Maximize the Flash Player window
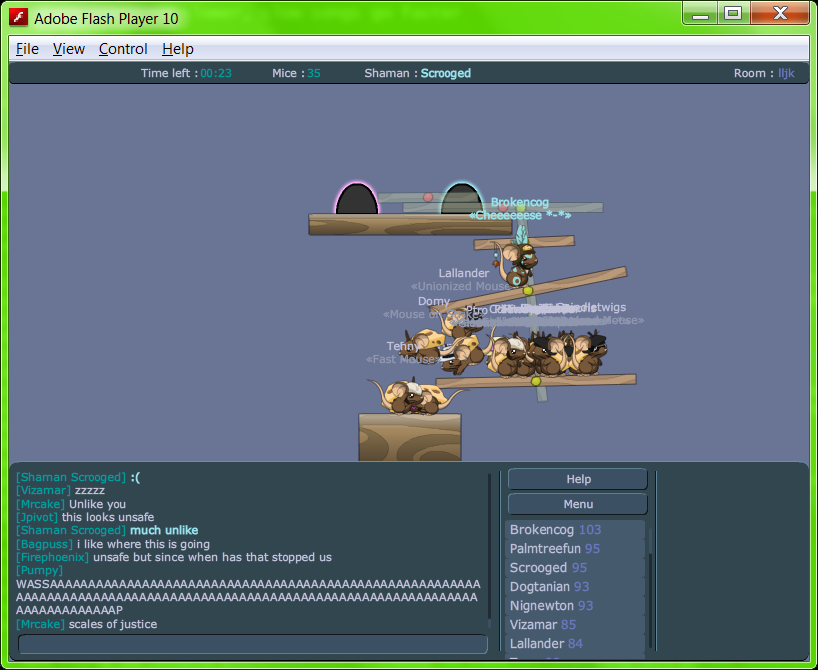The height and width of the screenshot is (670, 818). [x=733, y=13]
